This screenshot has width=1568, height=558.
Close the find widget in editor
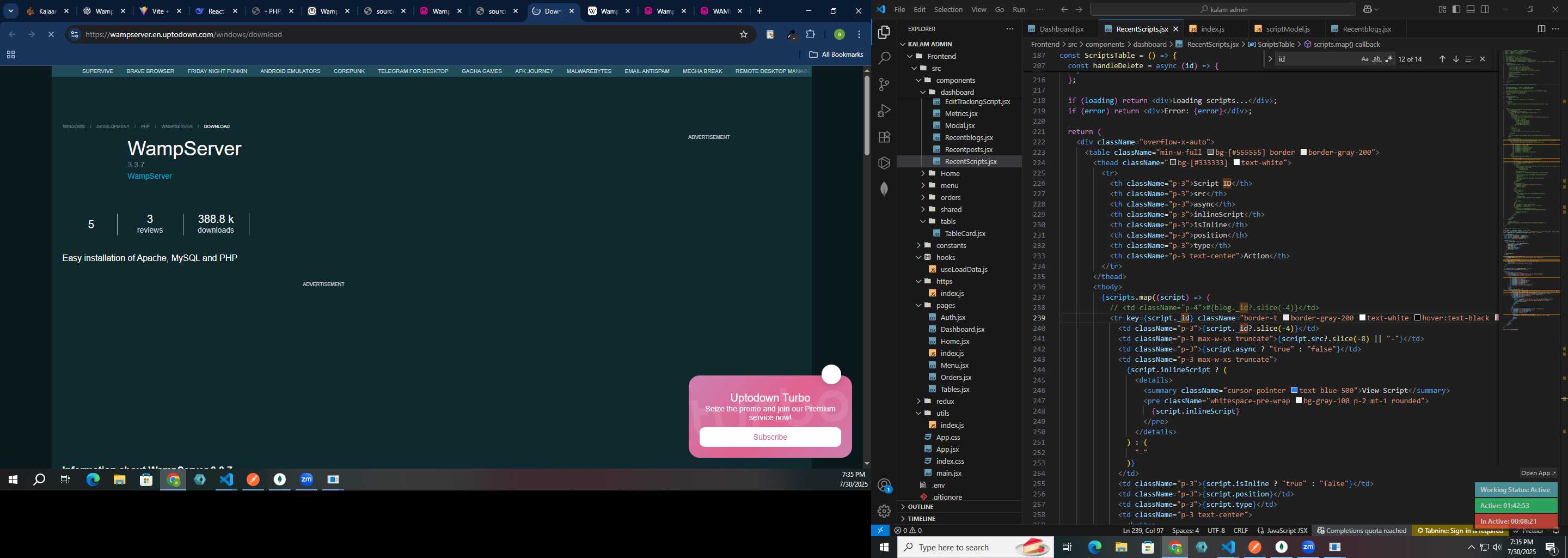tap(1482, 59)
